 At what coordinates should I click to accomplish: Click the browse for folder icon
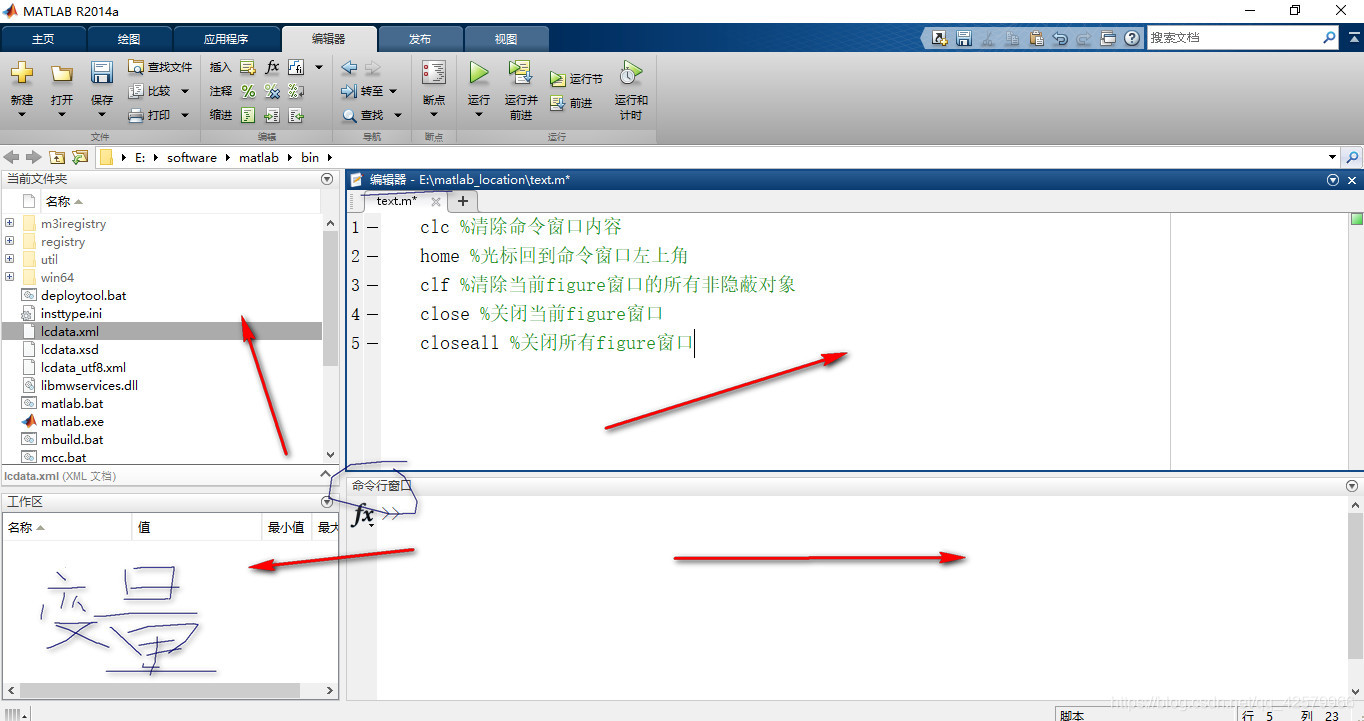[x=80, y=158]
